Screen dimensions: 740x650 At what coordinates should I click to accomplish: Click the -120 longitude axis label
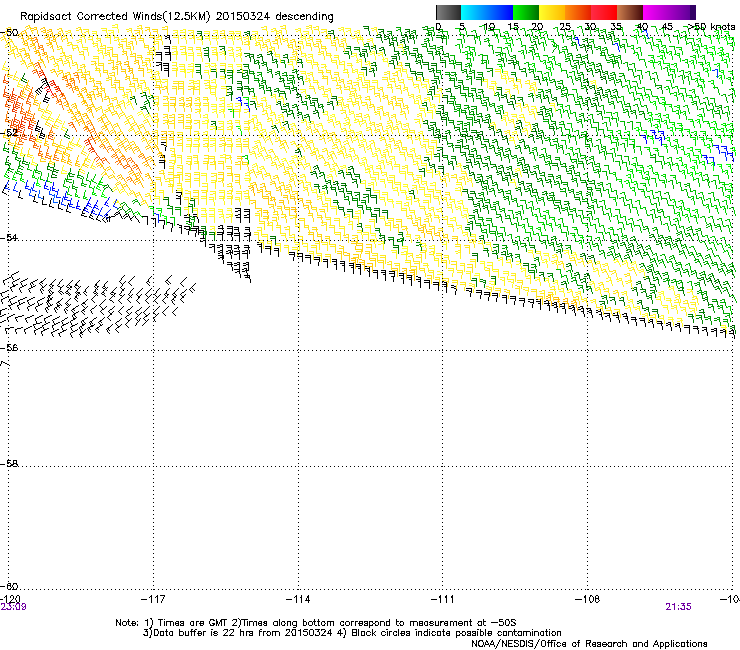[x=10, y=599]
